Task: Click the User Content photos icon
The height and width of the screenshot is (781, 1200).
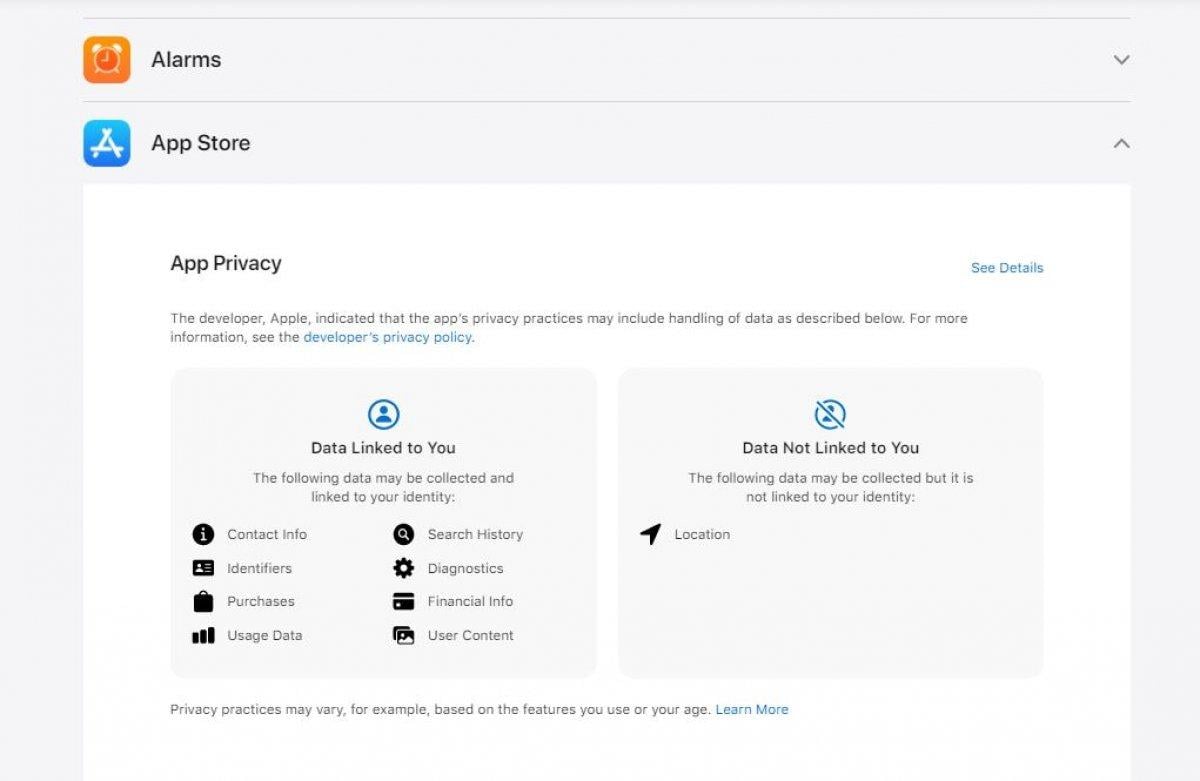Action: click(x=403, y=636)
